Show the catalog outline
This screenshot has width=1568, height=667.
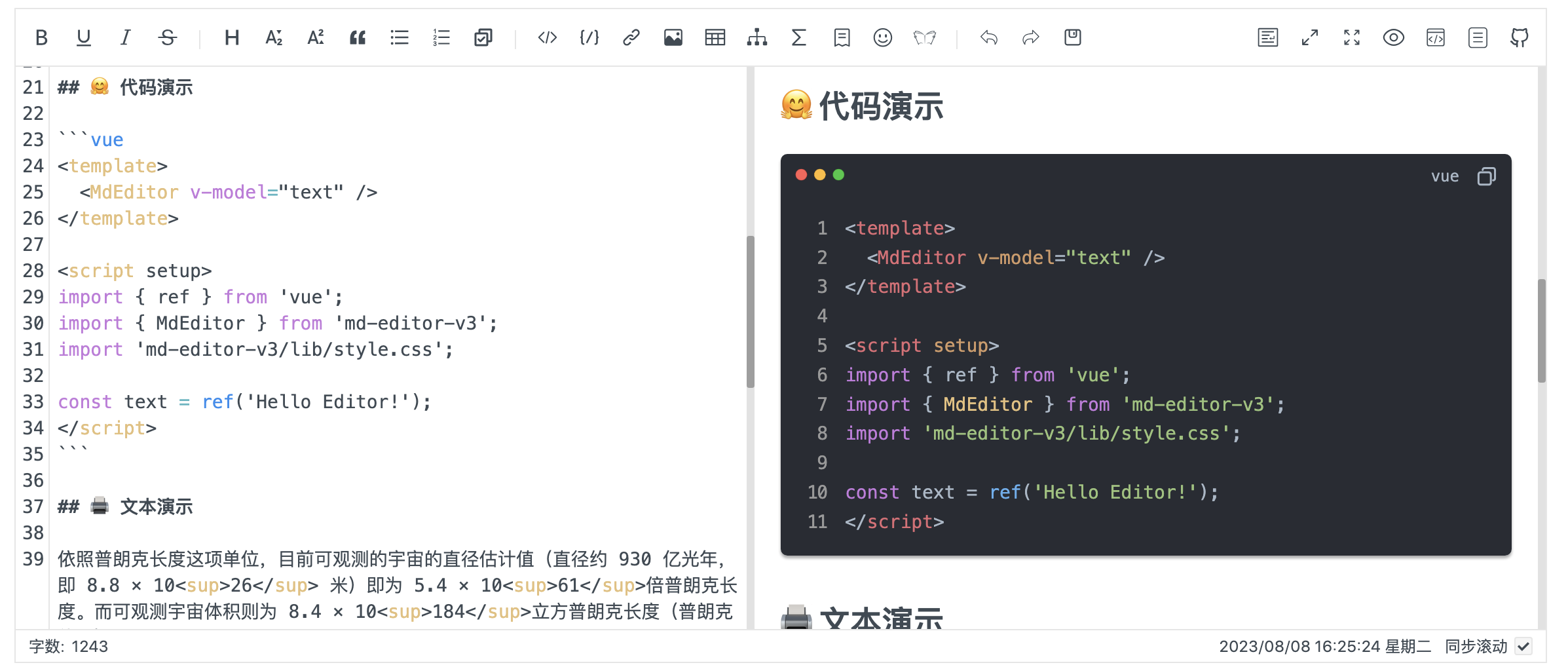(x=1478, y=37)
